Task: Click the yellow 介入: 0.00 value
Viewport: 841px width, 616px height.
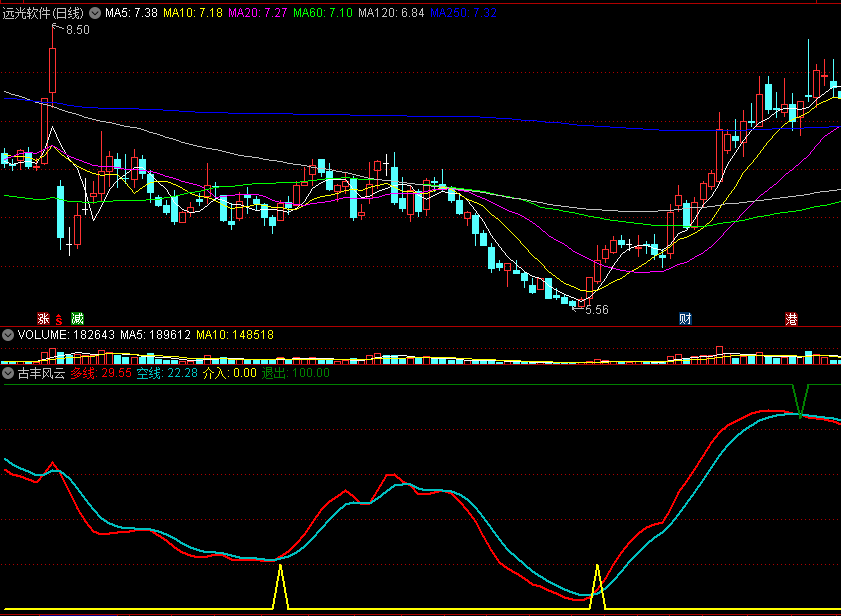Action: click(x=230, y=373)
